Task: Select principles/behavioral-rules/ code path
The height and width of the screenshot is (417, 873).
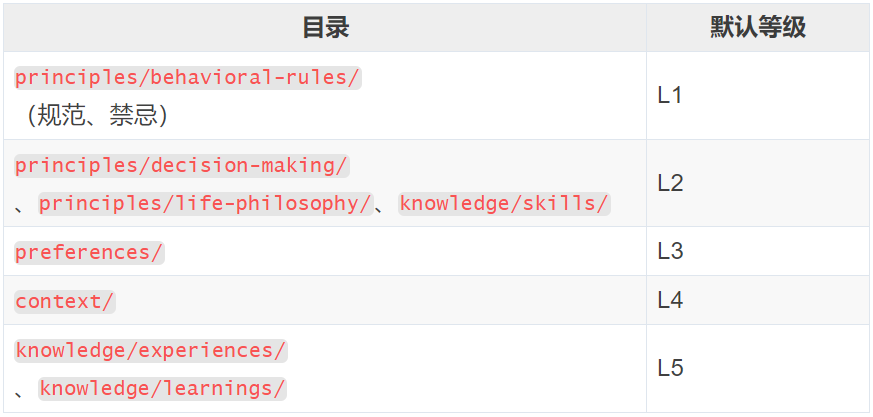Action: pos(188,78)
